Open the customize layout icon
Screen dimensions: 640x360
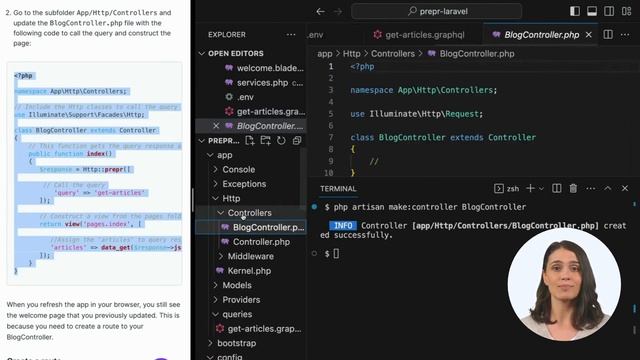(627, 11)
